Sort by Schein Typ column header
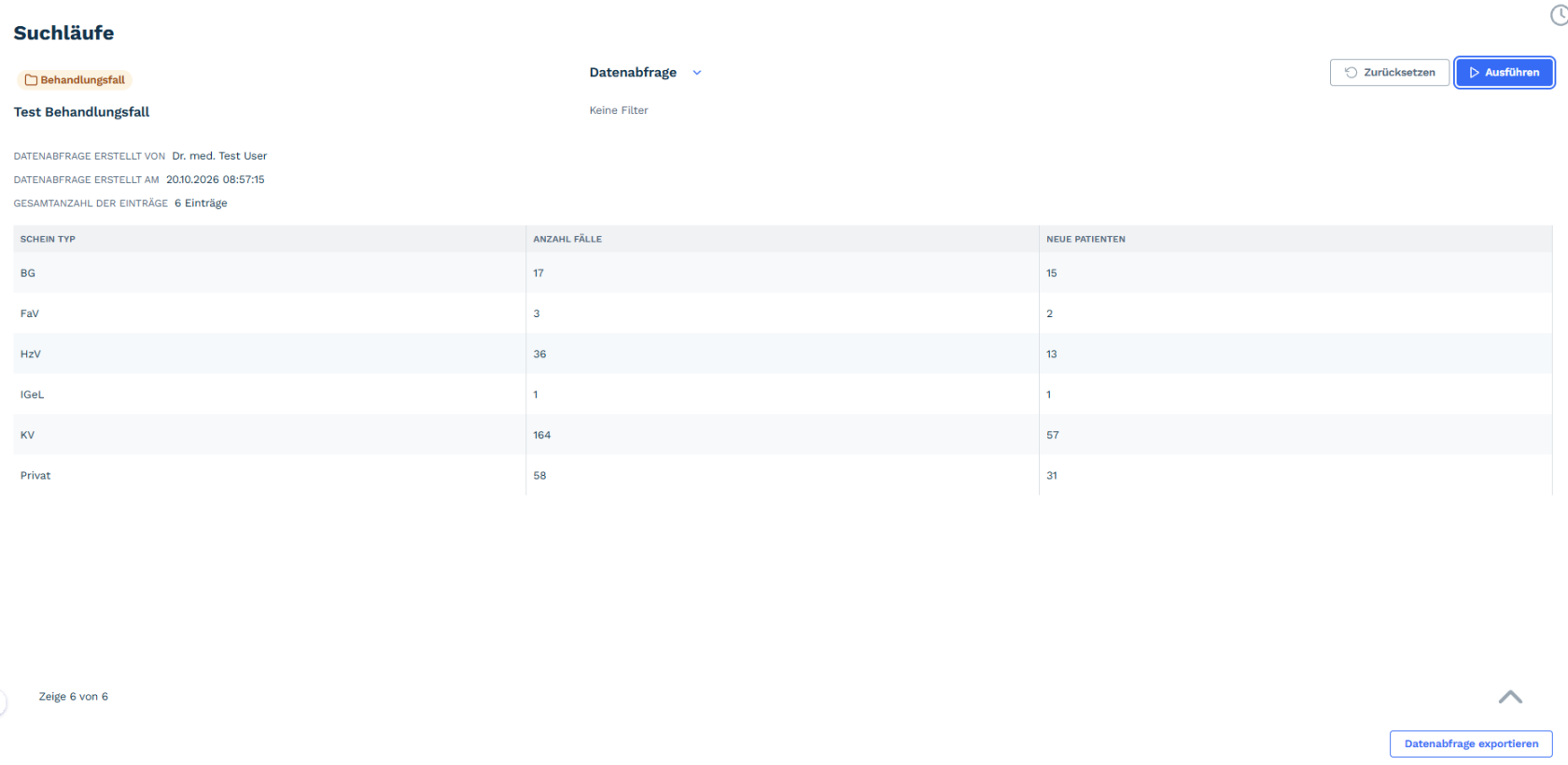This screenshot has width=1568, height=765. (x=48, y=240)
